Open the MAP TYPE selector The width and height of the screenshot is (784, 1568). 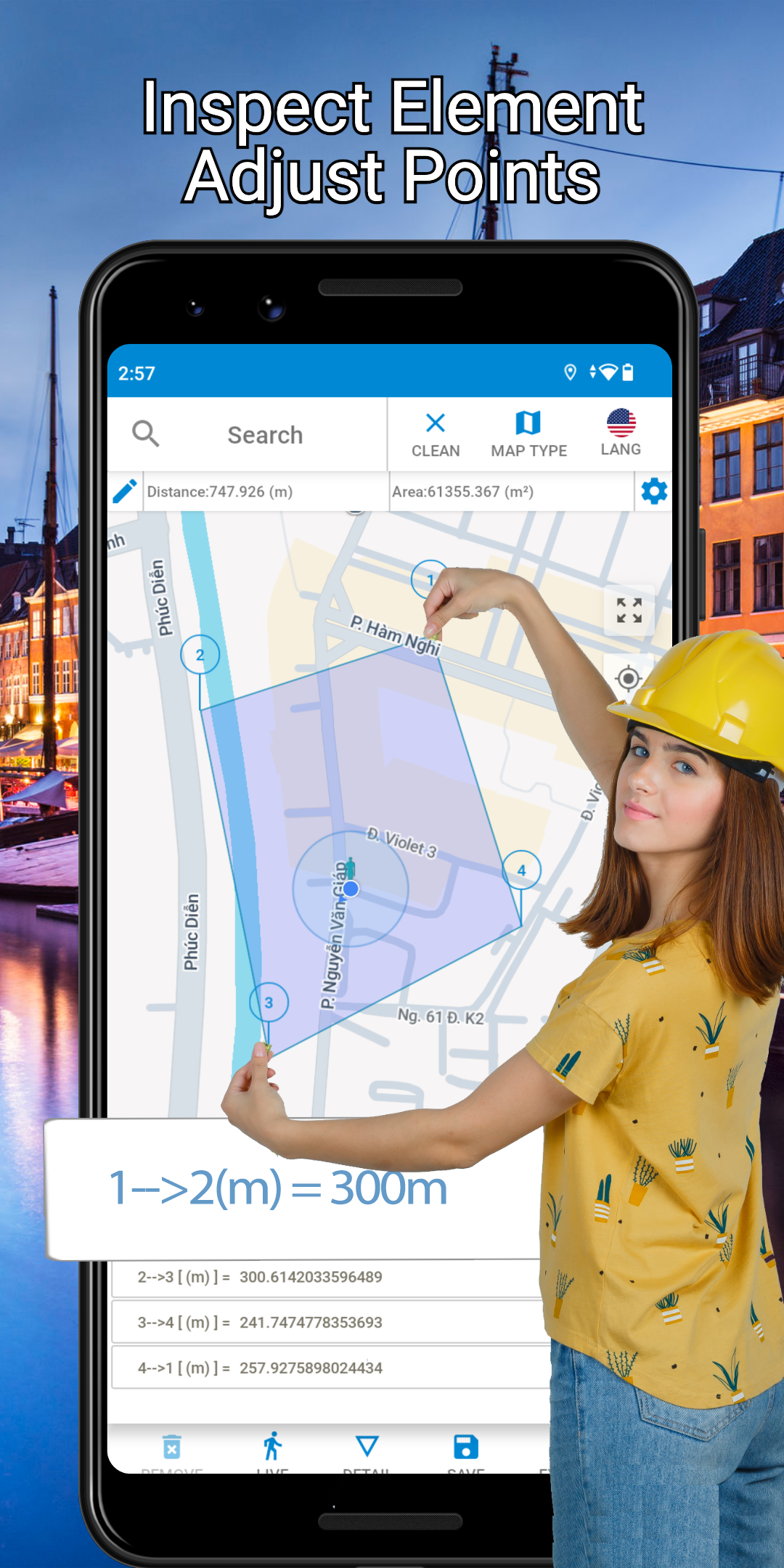click(528, 434)
